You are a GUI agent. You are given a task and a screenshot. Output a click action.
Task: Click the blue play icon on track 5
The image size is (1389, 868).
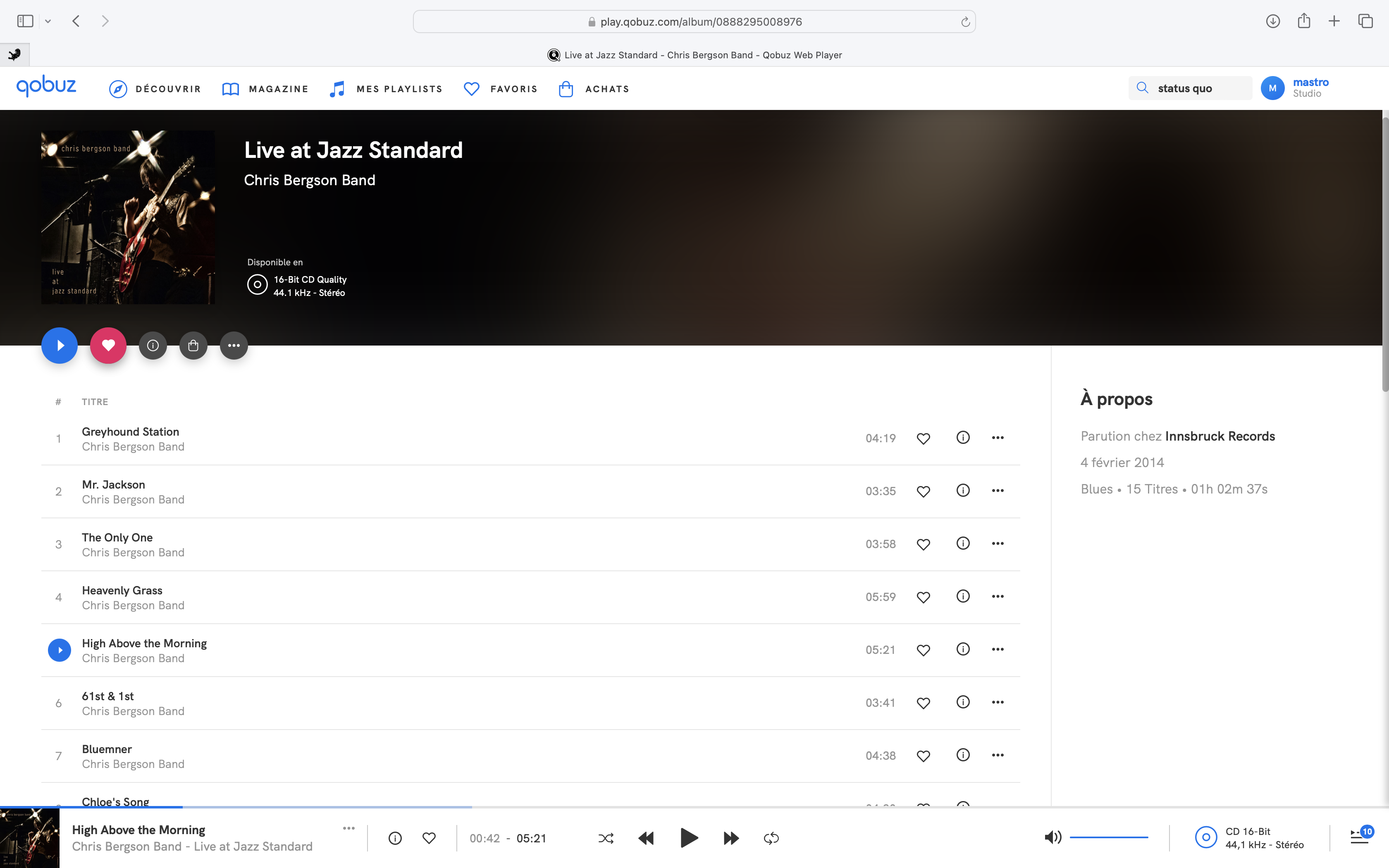59,650
